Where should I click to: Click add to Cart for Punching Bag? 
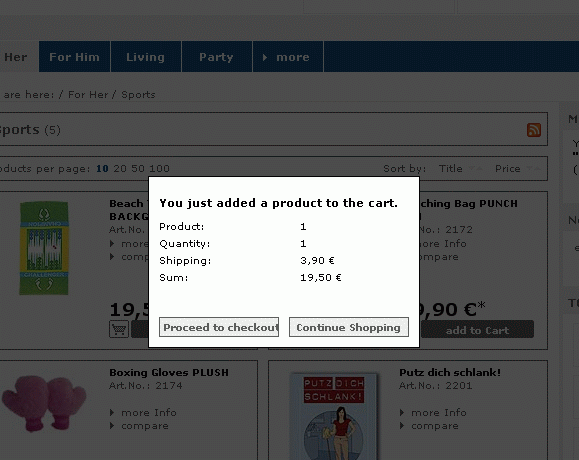click(477, 329)
